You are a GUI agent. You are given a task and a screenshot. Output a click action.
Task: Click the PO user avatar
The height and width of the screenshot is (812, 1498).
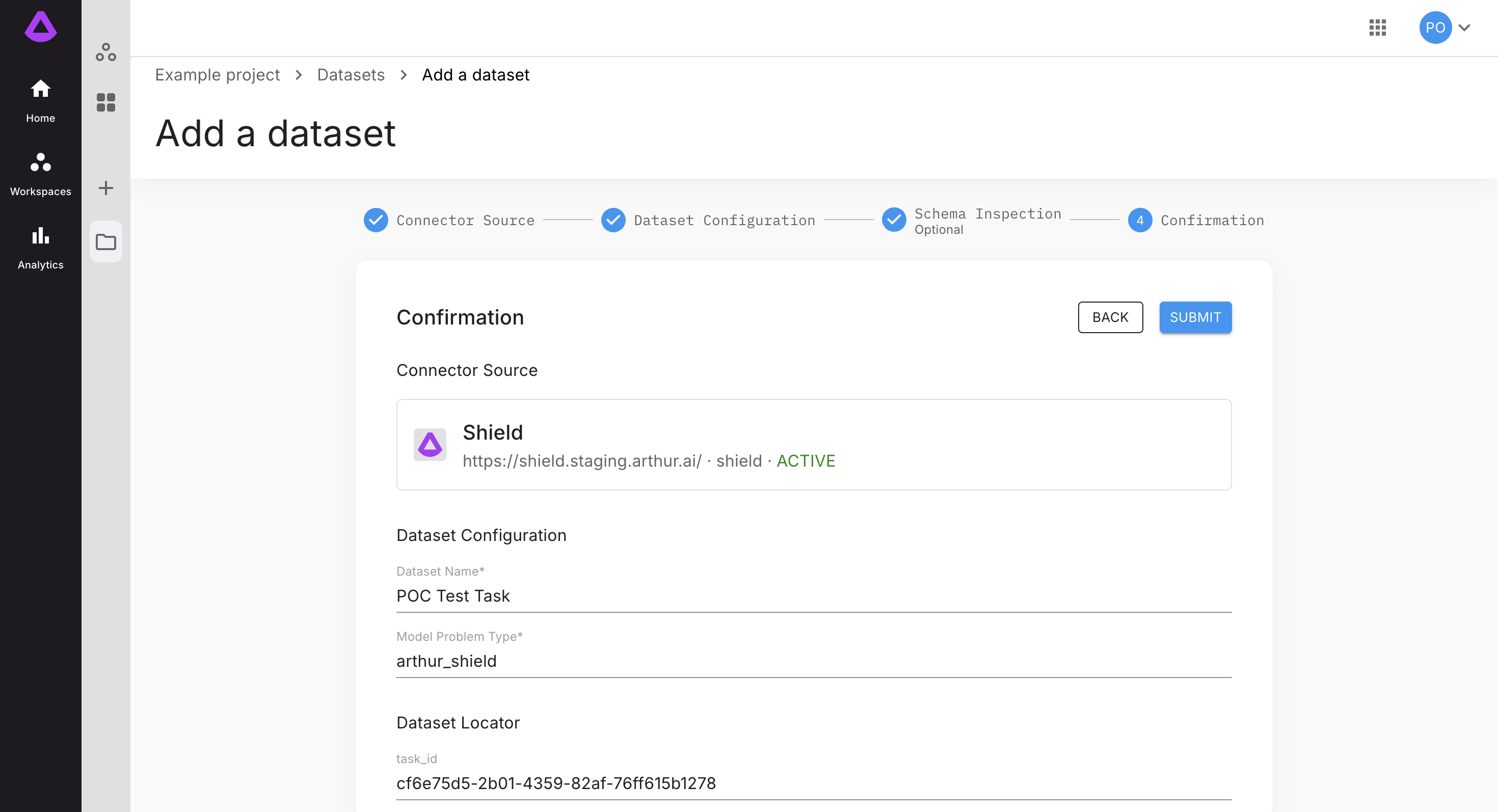tap(1435, 28)
